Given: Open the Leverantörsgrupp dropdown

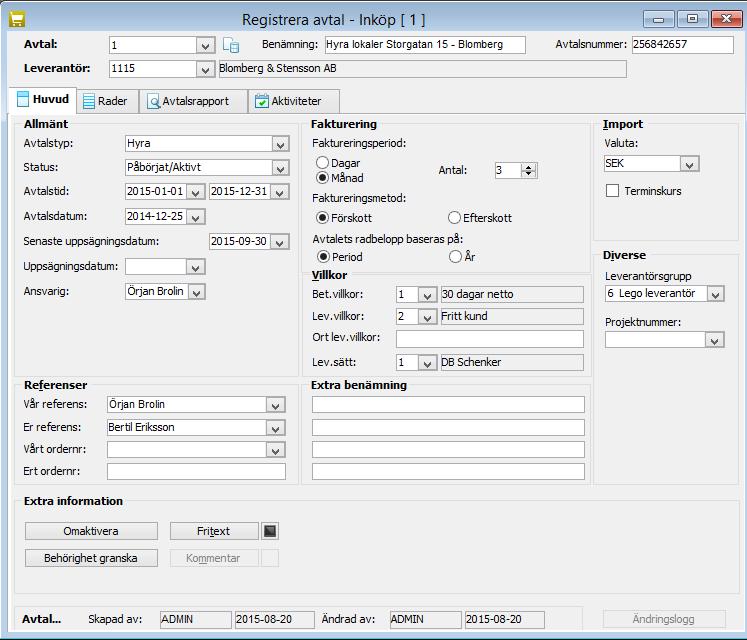Looking at the screenshot, I should pos(715,294).
